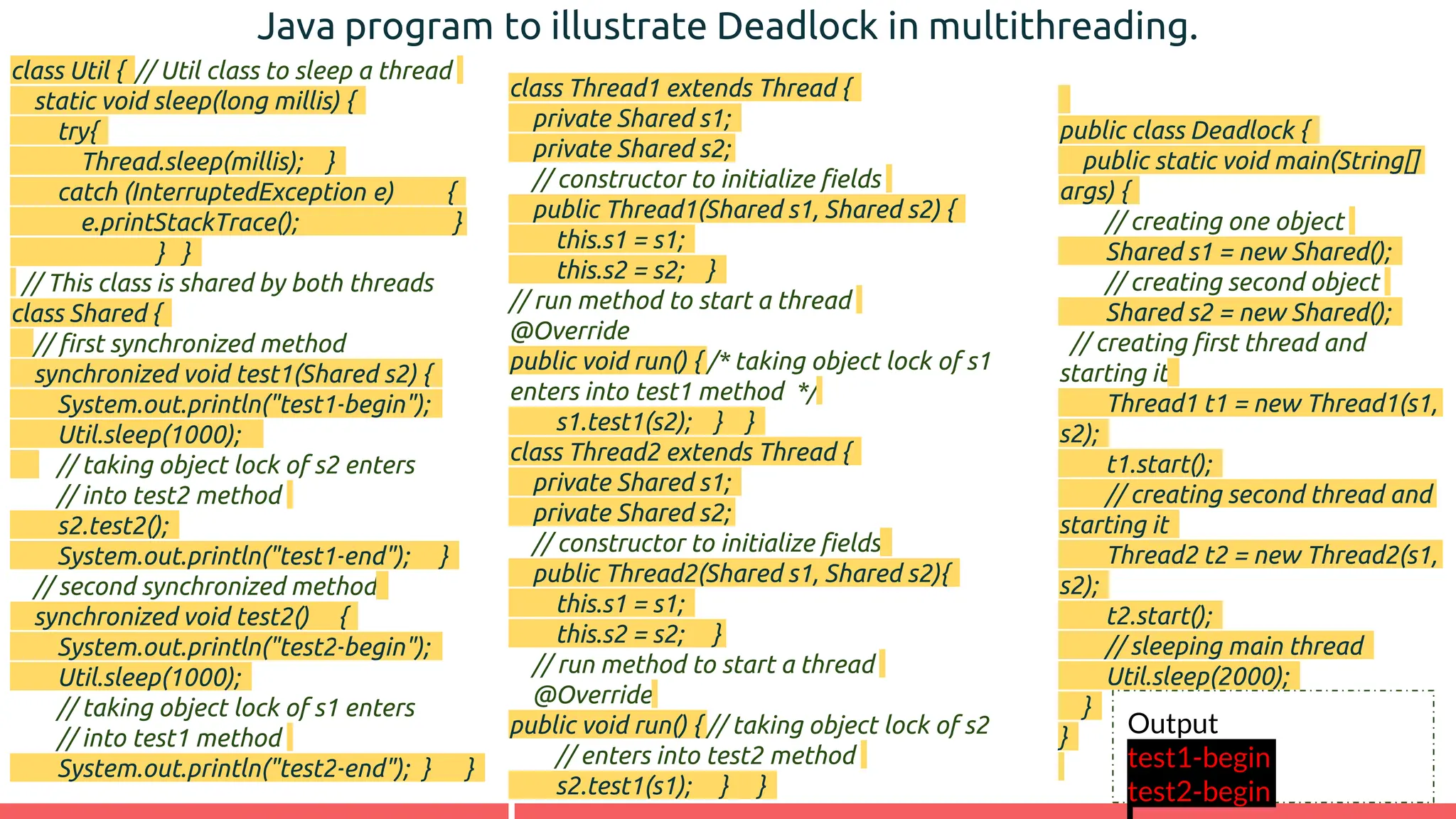Click the 'Thread.sleep(millis);' statement

pyautogui.click(x=193, y=161)
